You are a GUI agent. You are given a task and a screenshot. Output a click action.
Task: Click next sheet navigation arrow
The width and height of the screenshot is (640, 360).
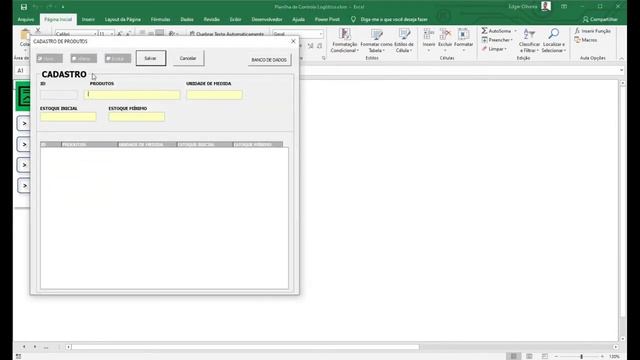pyautogui.click(x=35, y=347)
